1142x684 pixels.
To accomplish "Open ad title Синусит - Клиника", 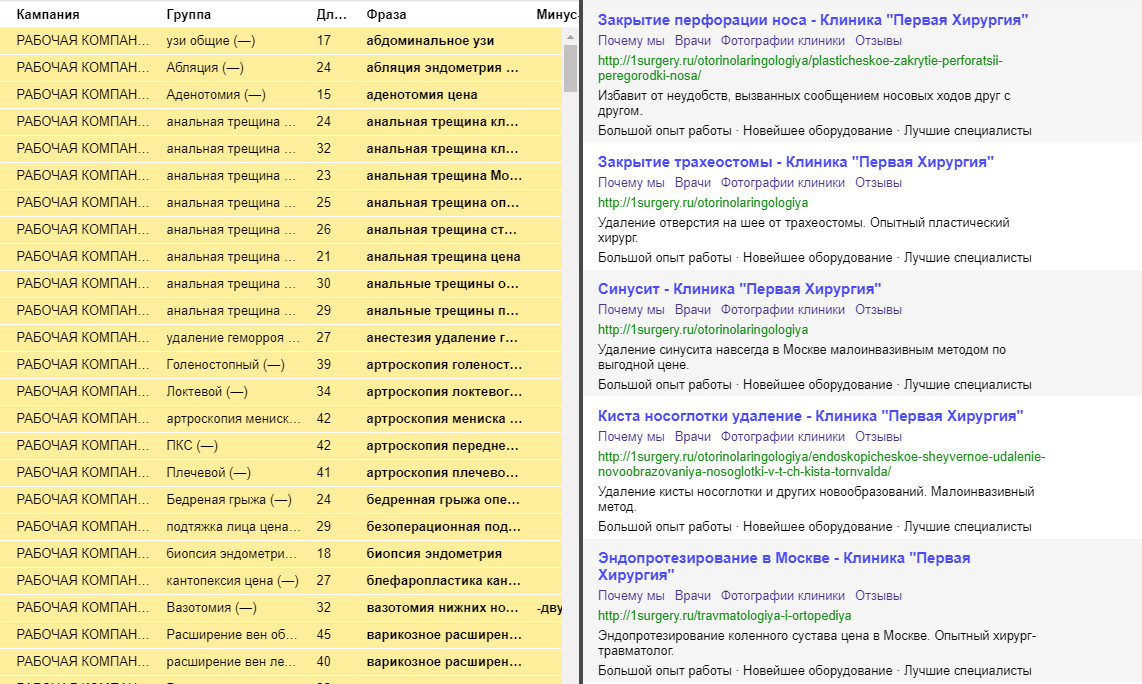I will [739, 289].
